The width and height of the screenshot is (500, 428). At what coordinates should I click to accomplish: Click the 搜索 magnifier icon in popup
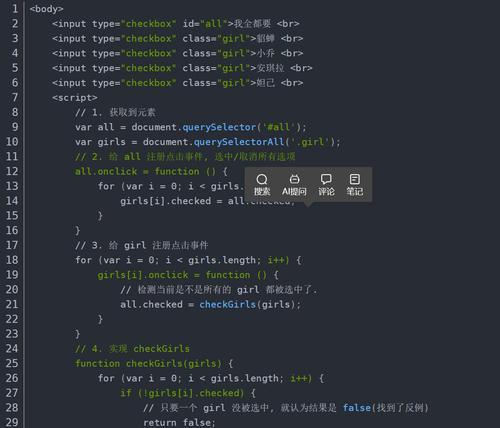coord(262,180)
